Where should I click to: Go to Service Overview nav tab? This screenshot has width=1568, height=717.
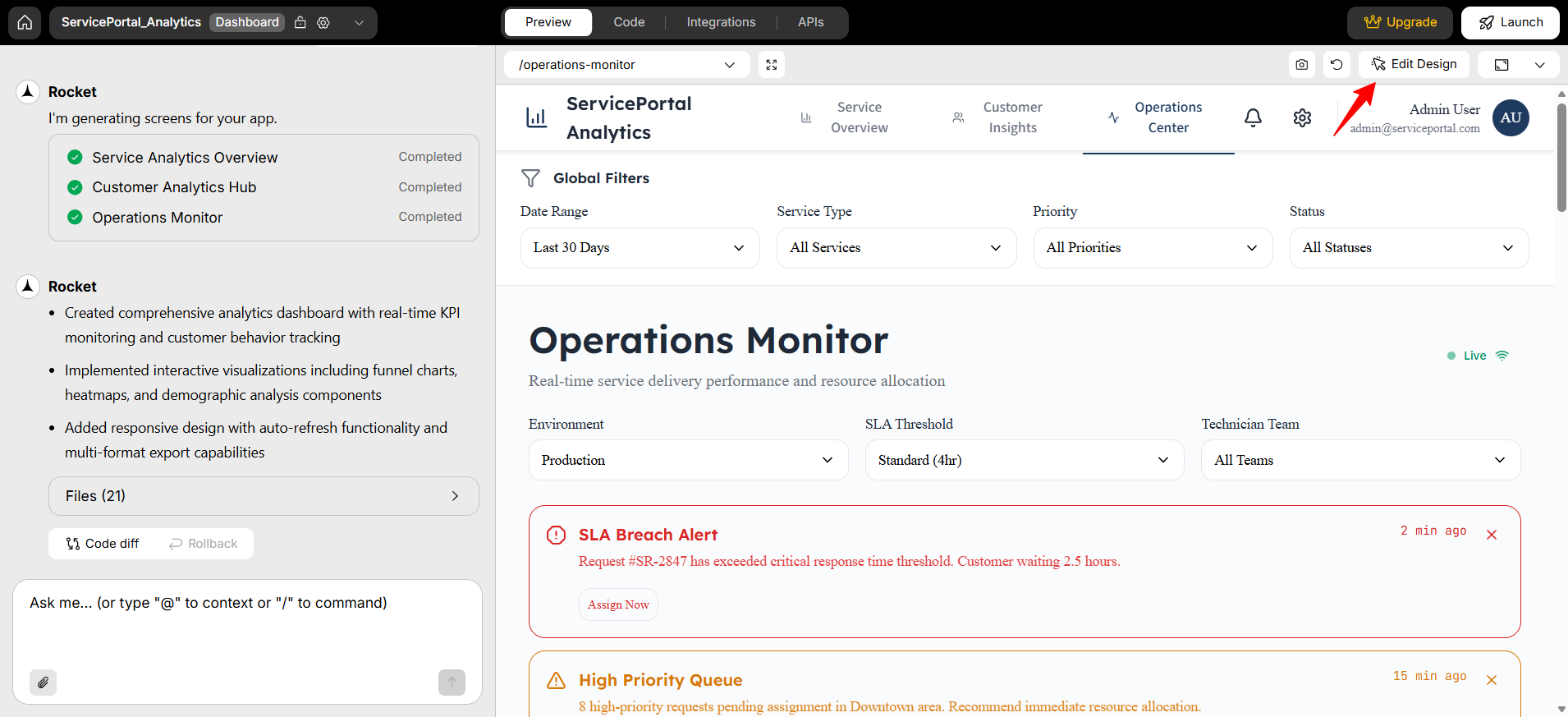845,117
